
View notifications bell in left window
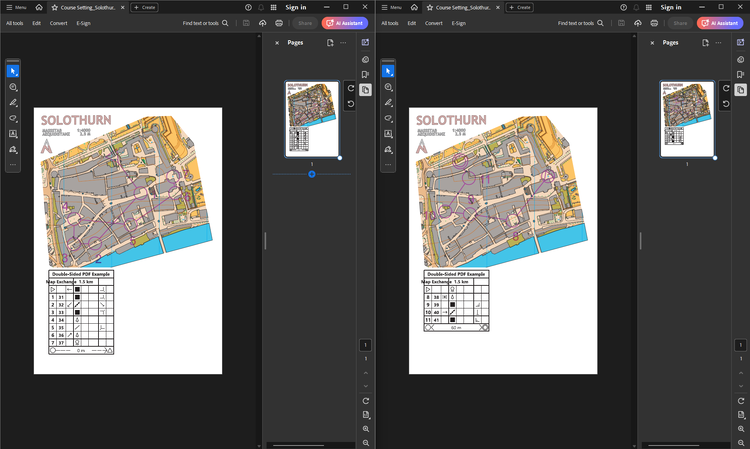(x=261, y=7)
